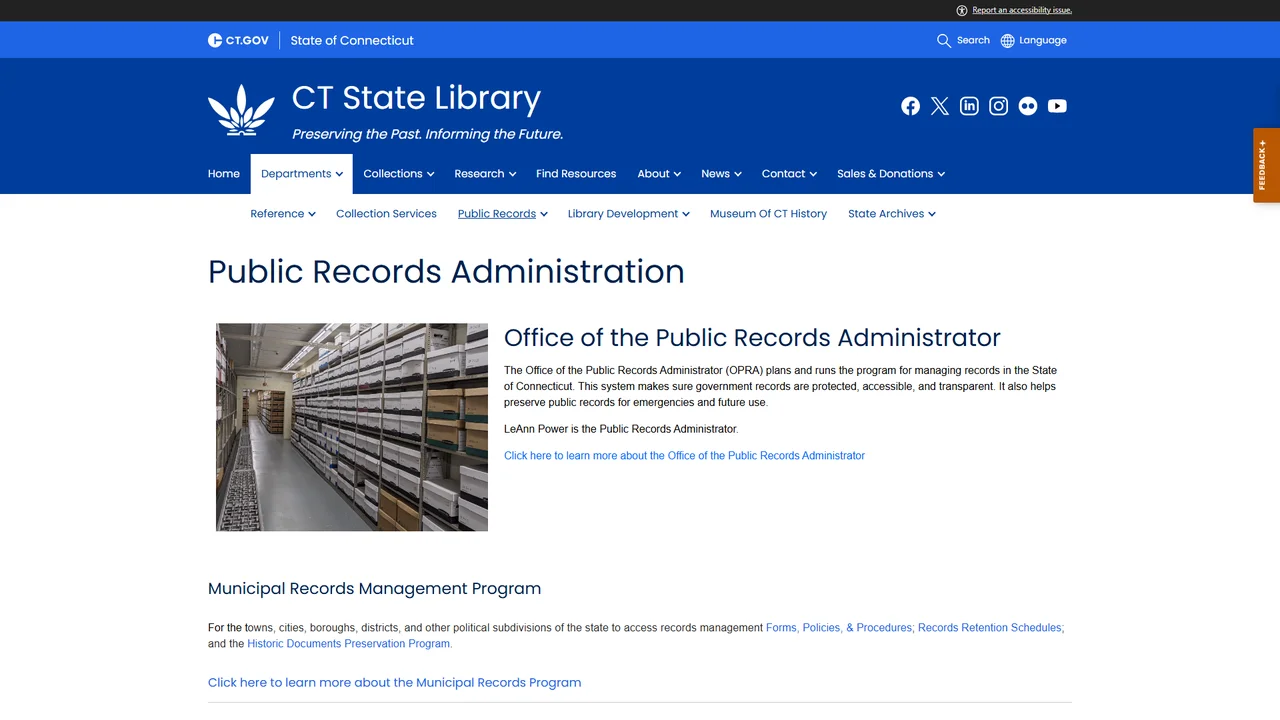Expand the State Archives submenu
1280x720 pixels.
[x=892, y=214]
